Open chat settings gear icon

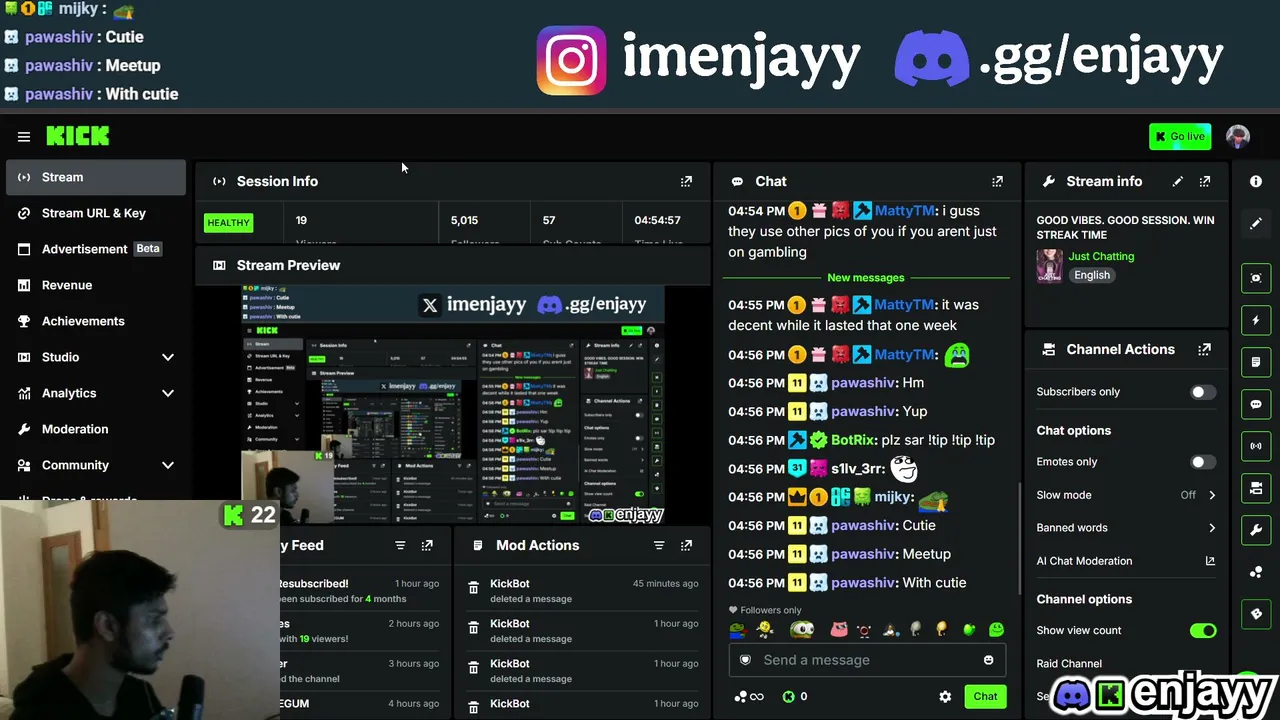coord(945,697)
